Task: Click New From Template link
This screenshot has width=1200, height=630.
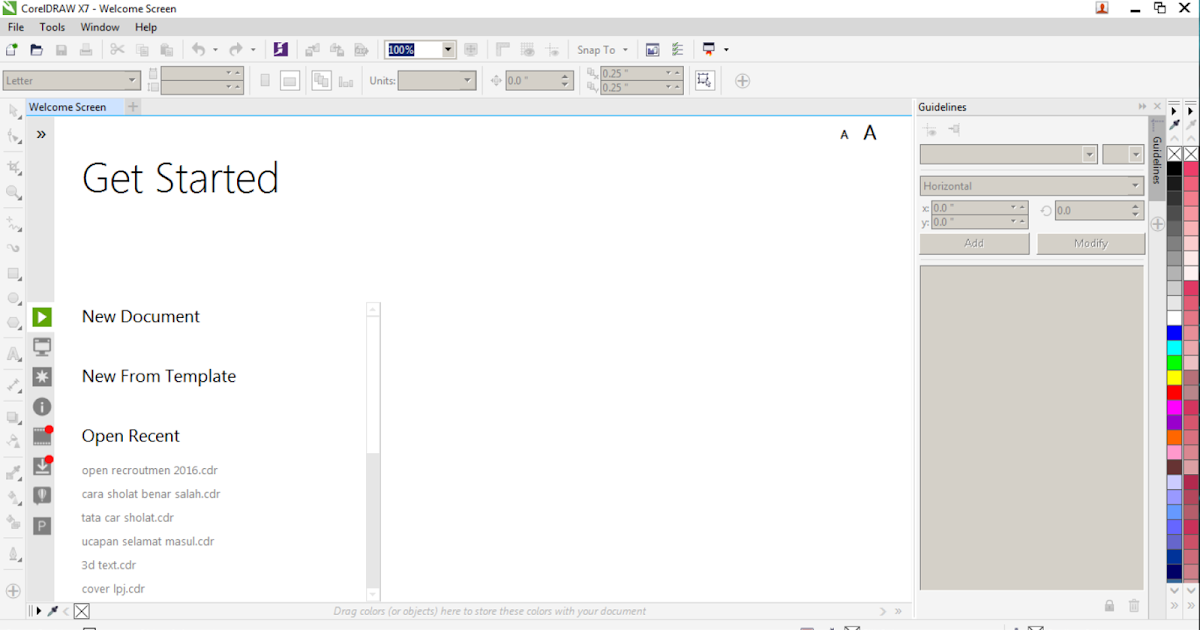Action: (x=159, y=376)
